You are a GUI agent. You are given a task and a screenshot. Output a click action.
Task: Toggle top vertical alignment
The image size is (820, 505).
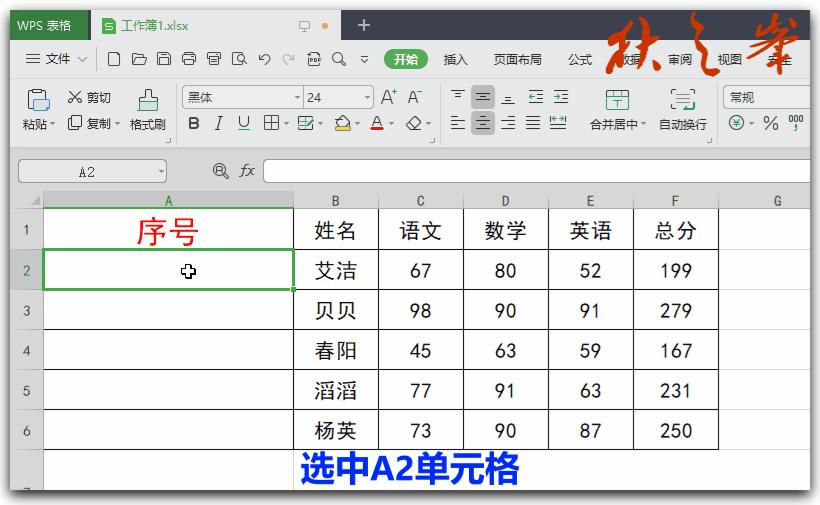458,97
